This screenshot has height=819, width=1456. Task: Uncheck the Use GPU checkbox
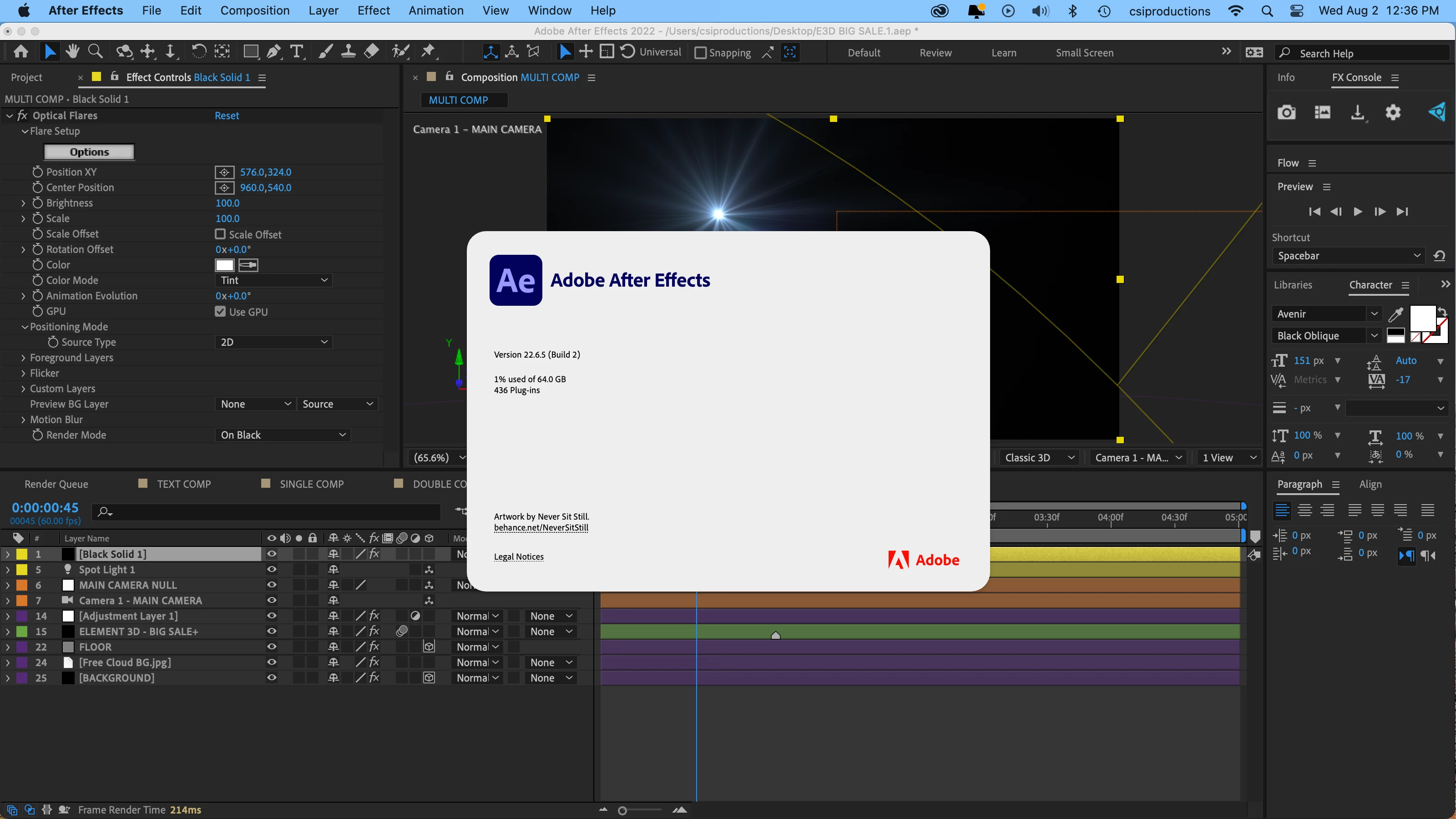tap(220, 311)
